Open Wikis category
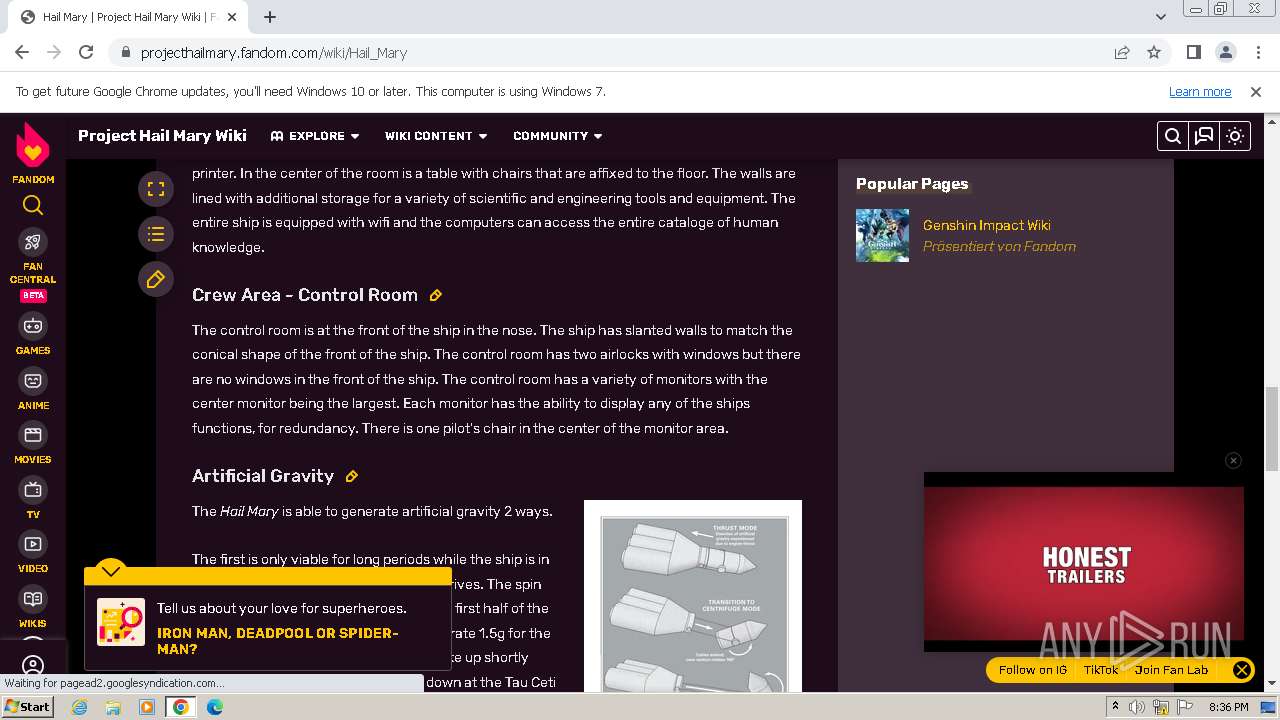 (x=33, y=608)
